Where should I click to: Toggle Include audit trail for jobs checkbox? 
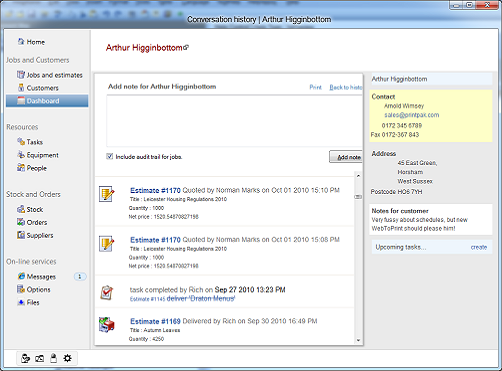click(109, 156)
